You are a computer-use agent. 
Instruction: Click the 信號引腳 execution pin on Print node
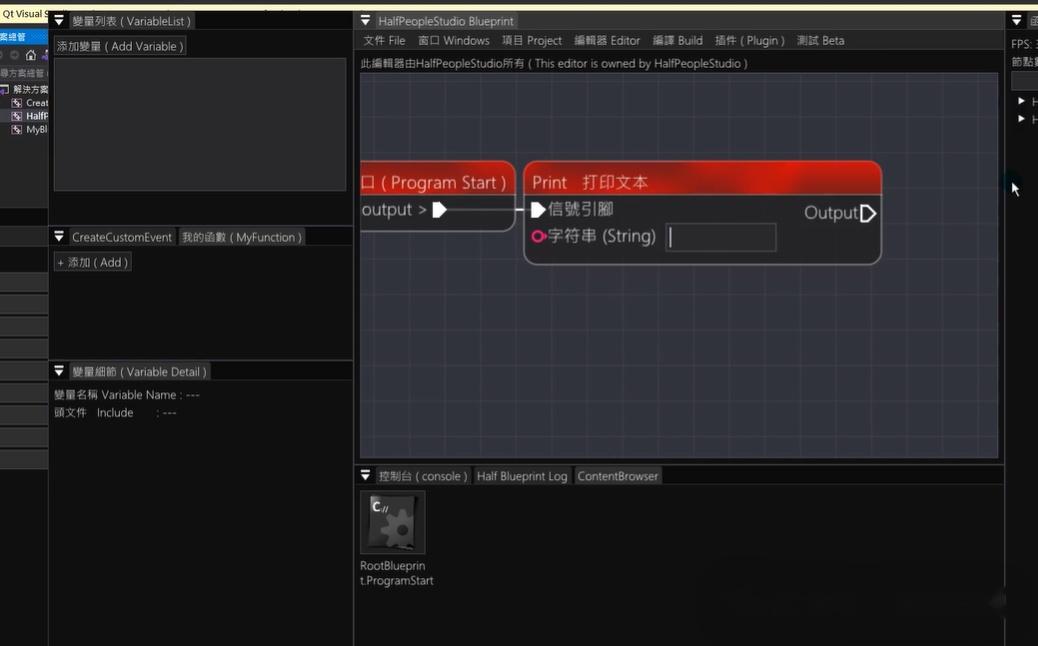(537, 209)
